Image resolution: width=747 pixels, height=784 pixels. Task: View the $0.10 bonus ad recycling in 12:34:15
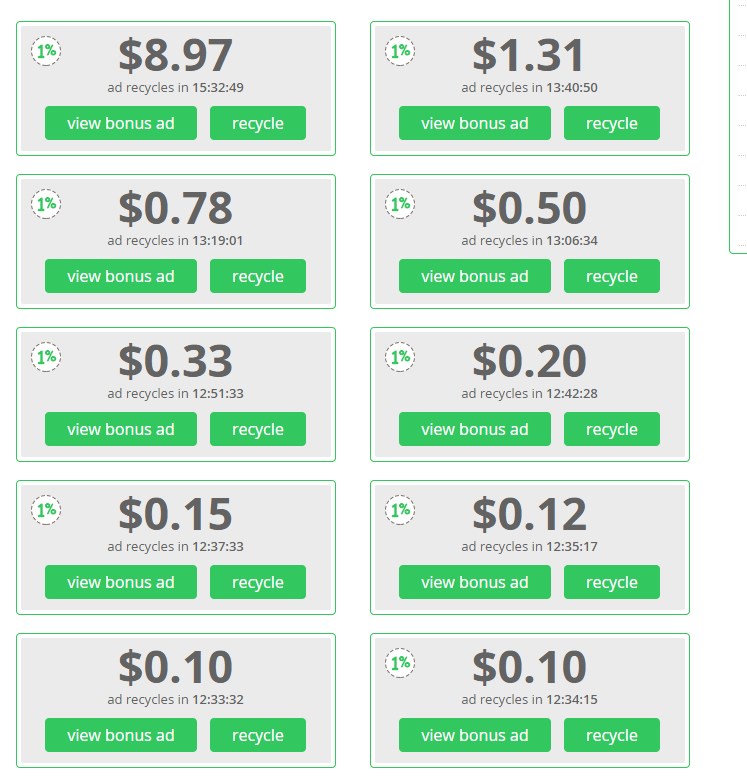click(475, 735)
